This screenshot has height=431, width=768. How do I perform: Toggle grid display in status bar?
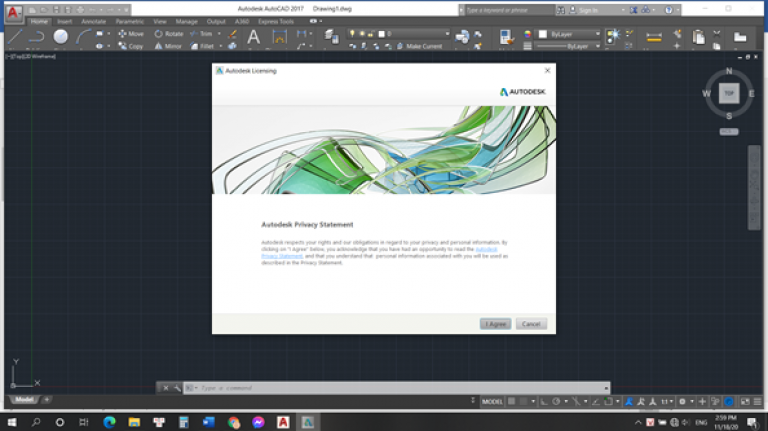[511, 402]
